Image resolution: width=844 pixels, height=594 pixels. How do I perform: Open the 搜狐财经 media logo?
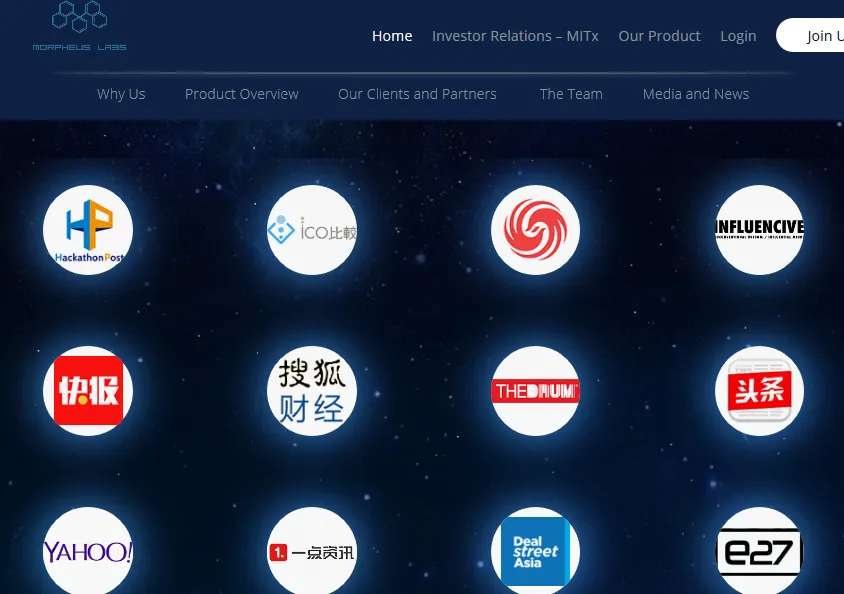312,391
